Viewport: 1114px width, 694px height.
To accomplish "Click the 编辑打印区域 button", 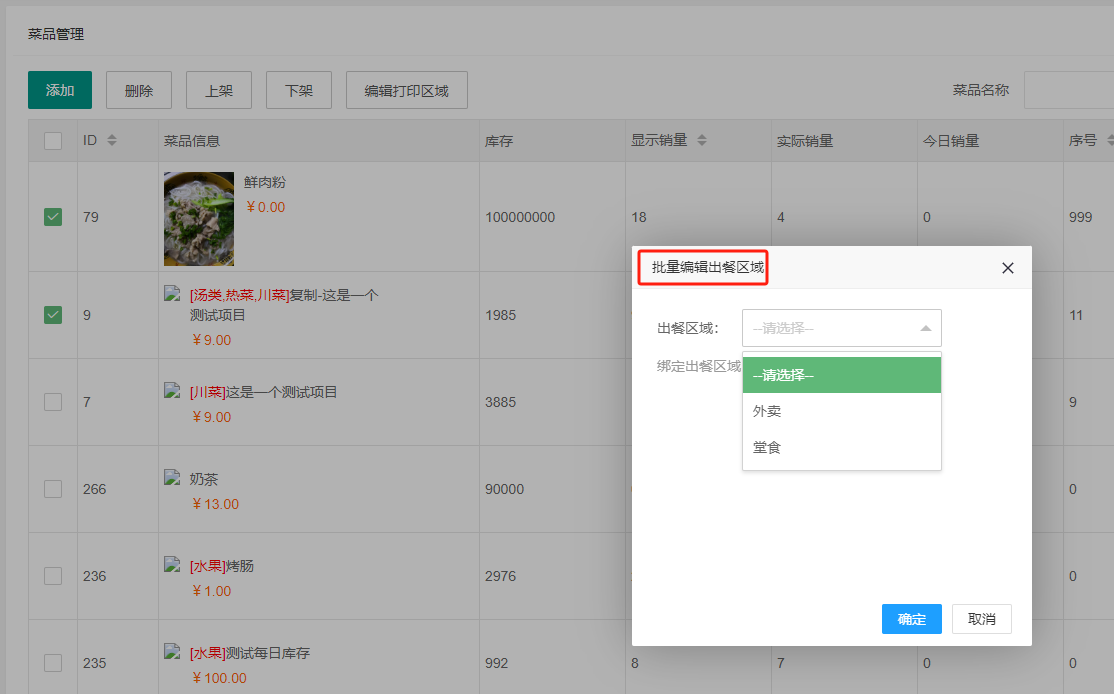I will coord(406,90).
